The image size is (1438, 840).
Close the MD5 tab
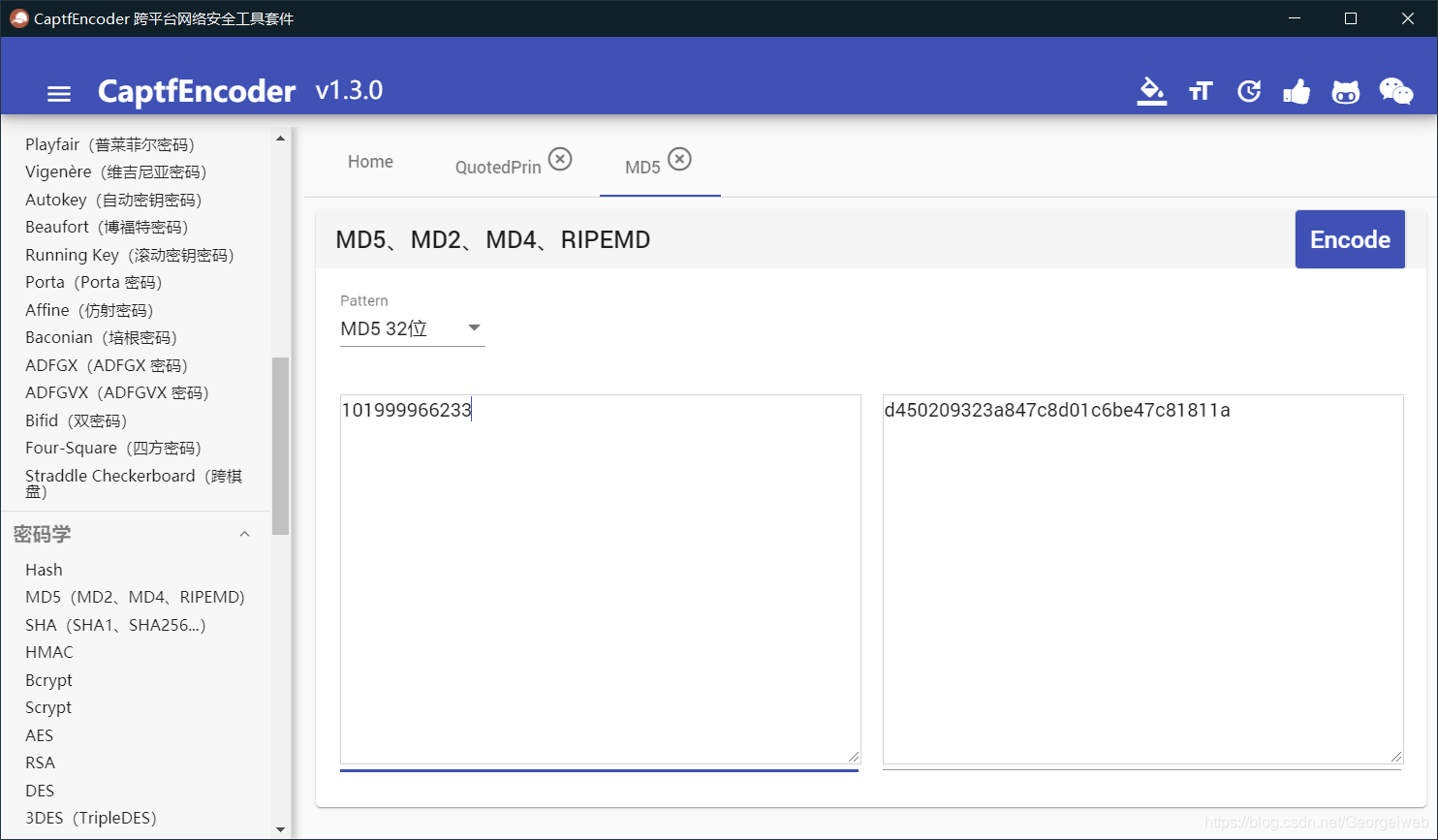point(680,159)
